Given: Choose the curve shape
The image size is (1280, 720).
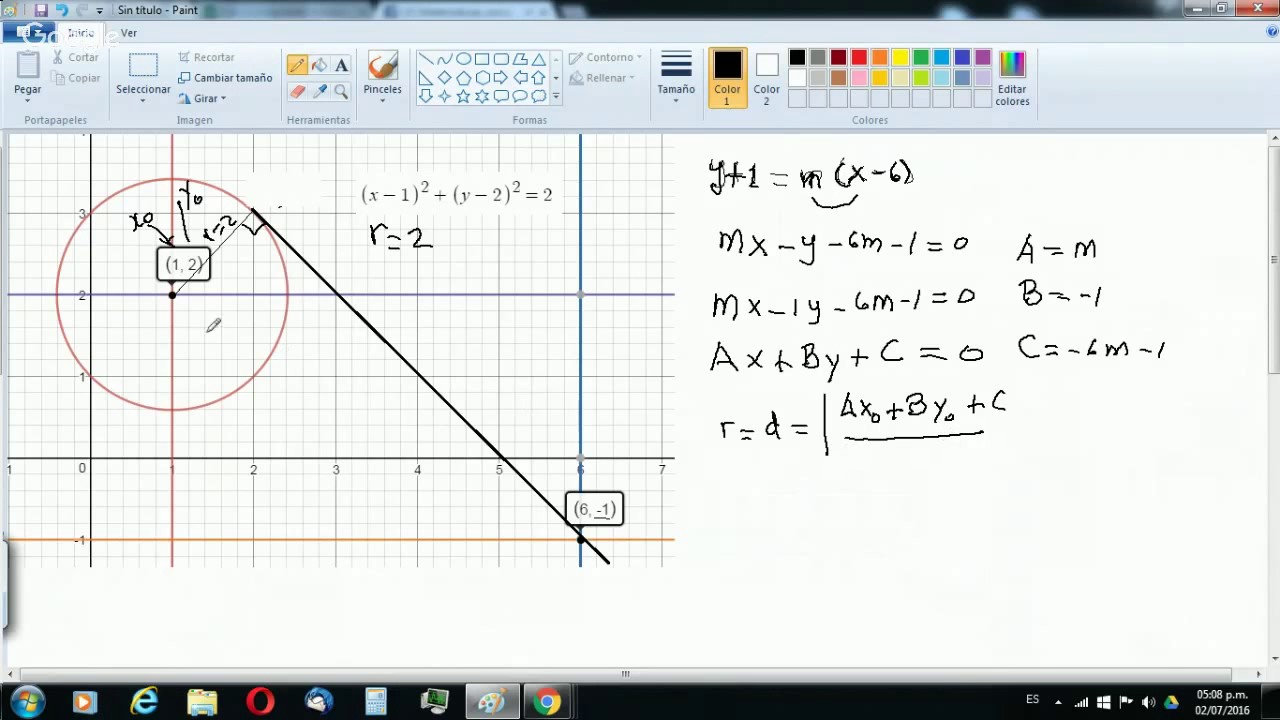Looking at the screenshot, I should click(x=444, y=59).
